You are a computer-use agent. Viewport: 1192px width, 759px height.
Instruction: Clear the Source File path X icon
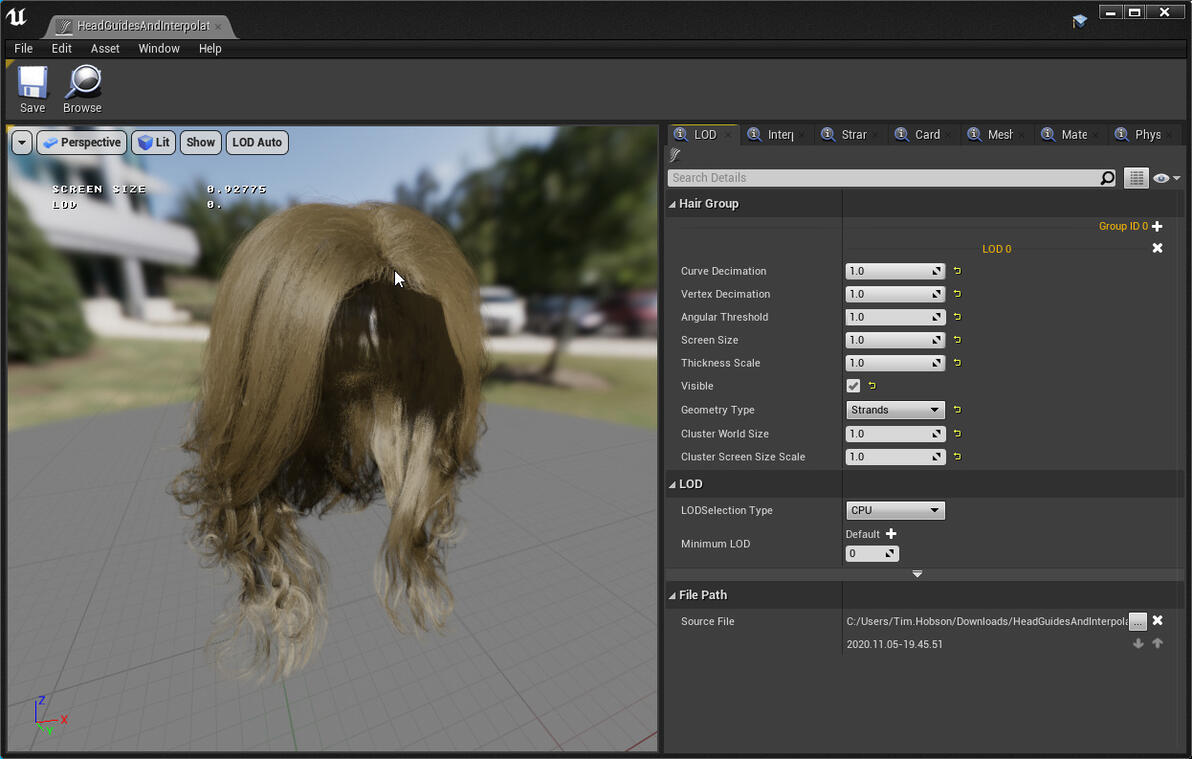tap(1157, 621)
